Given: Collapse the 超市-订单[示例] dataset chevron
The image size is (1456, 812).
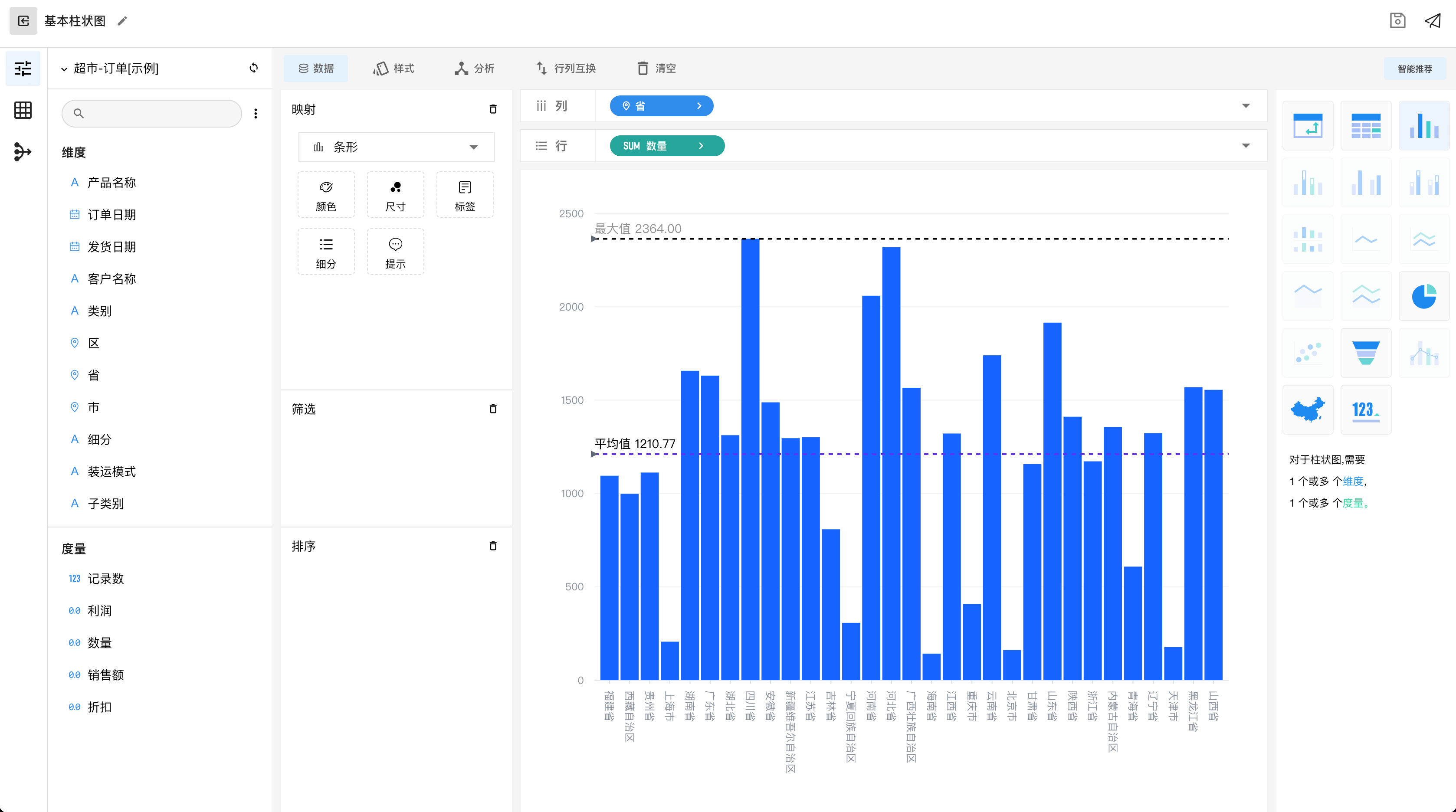Looking at the screenshot, I should [64, 69].
